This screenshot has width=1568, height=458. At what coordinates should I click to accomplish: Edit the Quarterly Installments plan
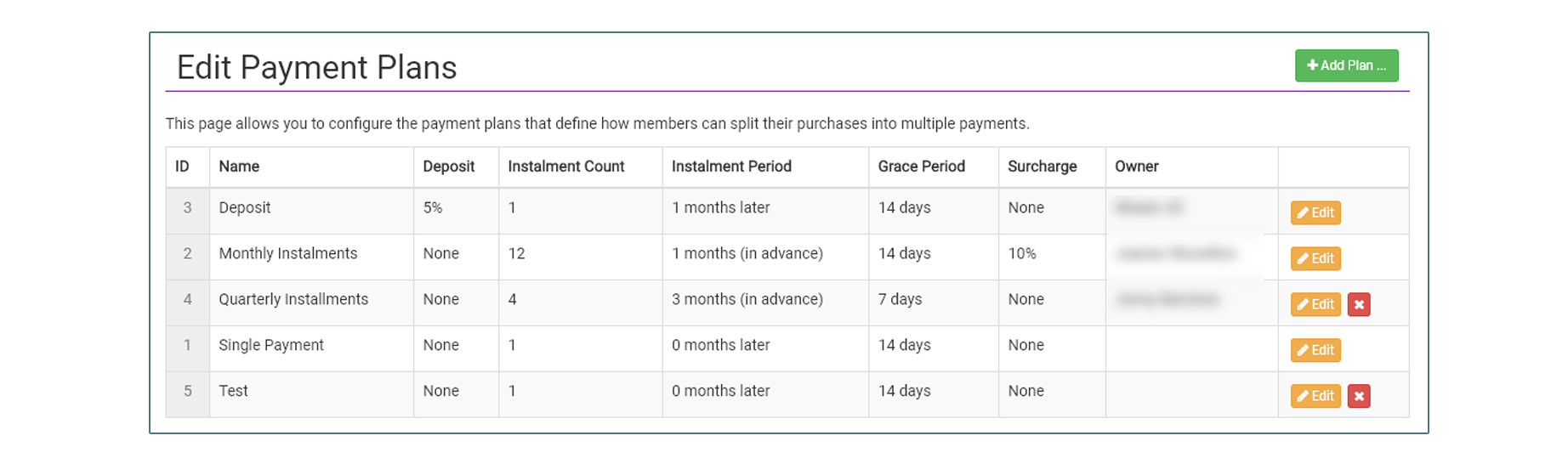tap(1315, 304)
